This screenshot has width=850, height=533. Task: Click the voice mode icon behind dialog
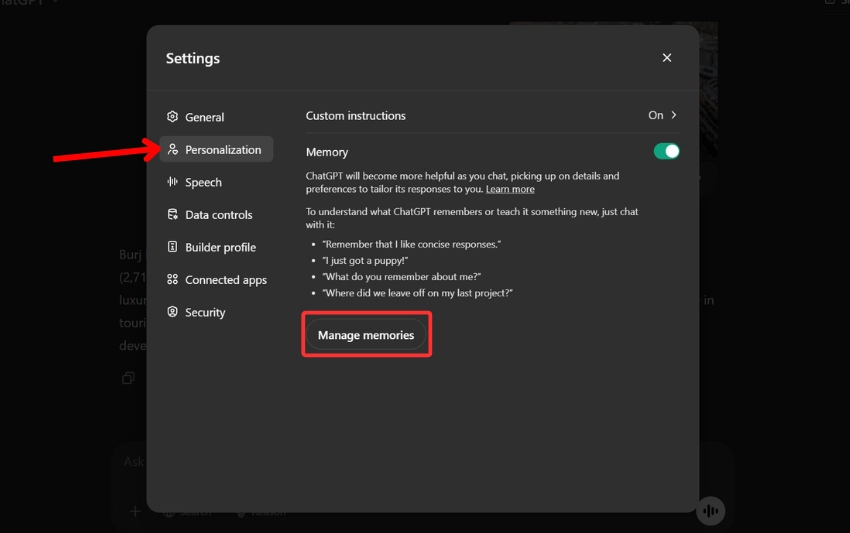(710, 511)
